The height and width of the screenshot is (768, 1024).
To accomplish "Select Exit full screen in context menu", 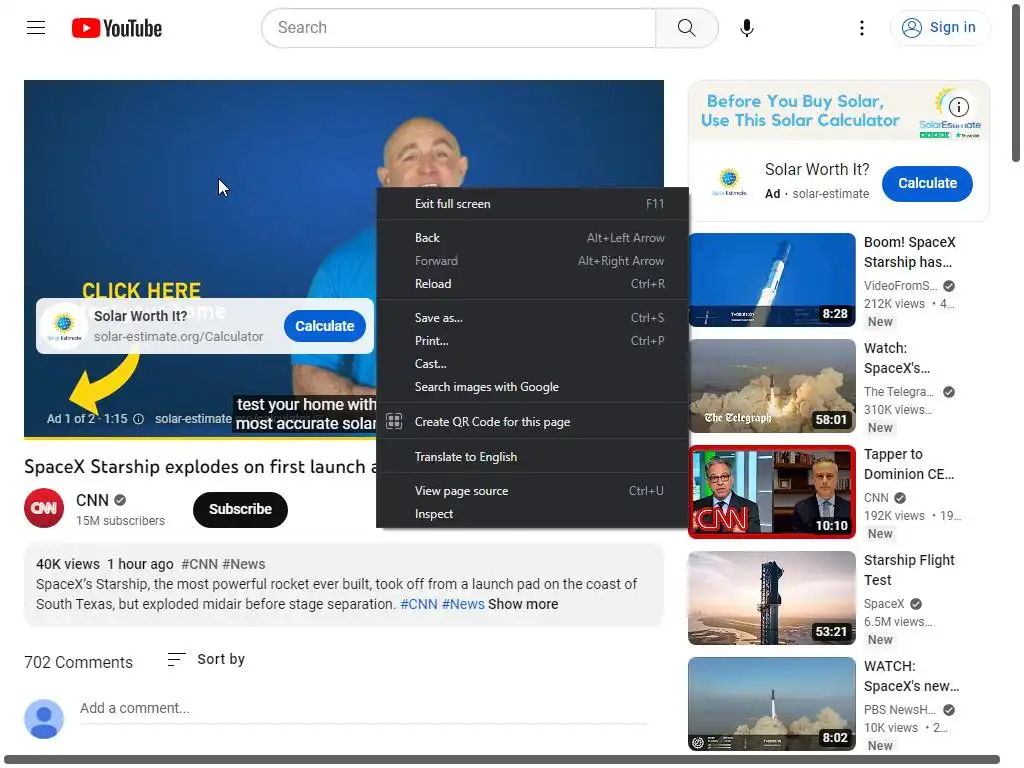I will (x=532, y=204).
